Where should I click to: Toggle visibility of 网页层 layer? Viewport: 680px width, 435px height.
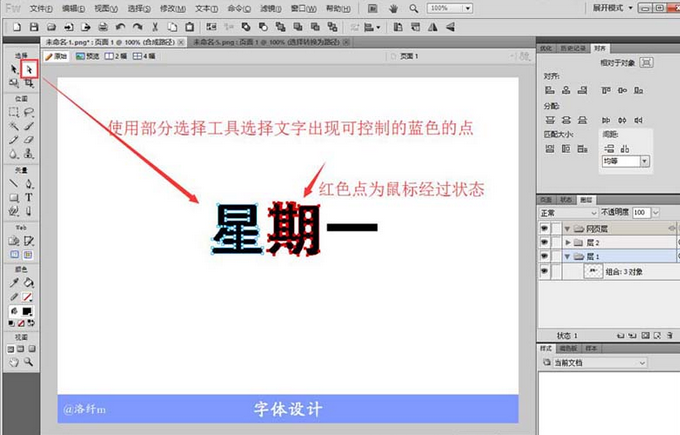point(545,228)
